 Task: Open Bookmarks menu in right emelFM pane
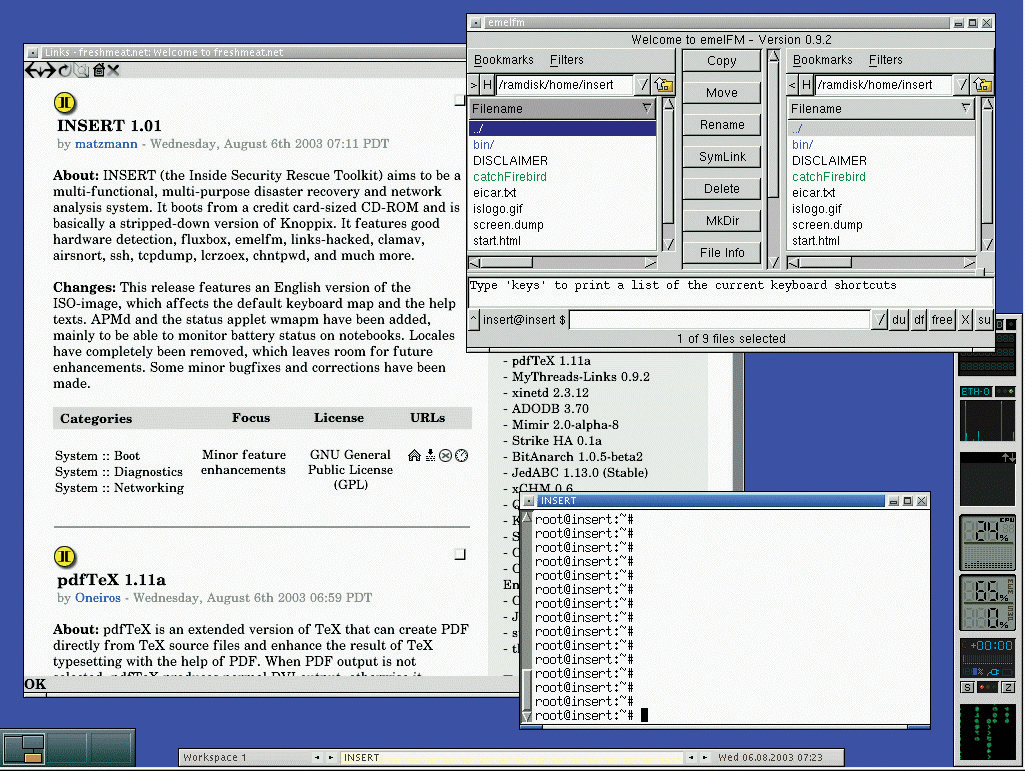pyautogui.click(x=822, y=60)
